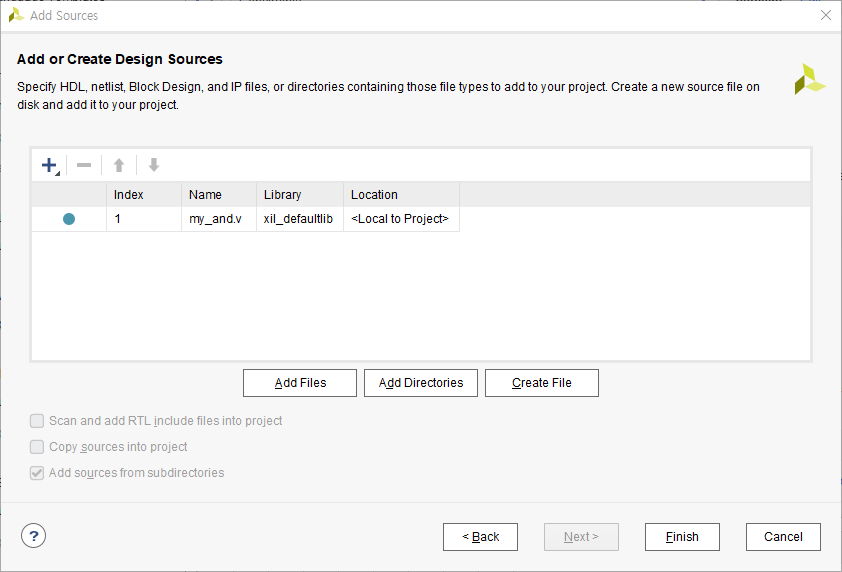
Task: Click the xil_defaultlib library cell
Action: tap(300, 219)
